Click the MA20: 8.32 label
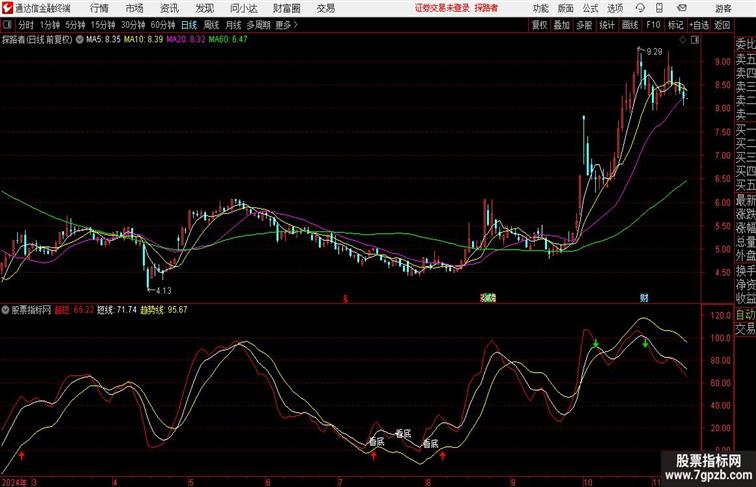This screenshot has width=756, height=487. 186,40
